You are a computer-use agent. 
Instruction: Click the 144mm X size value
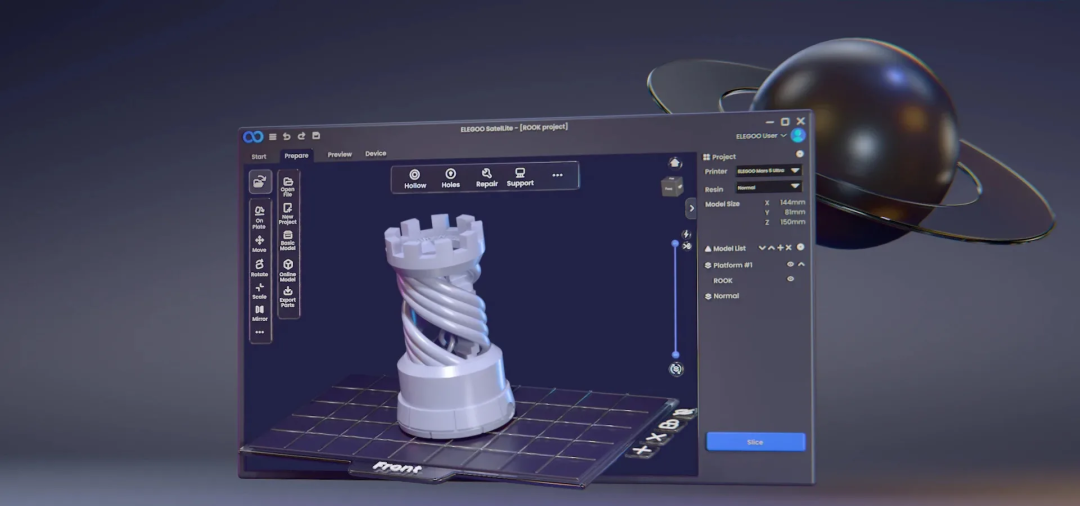(x=792, y=202)
